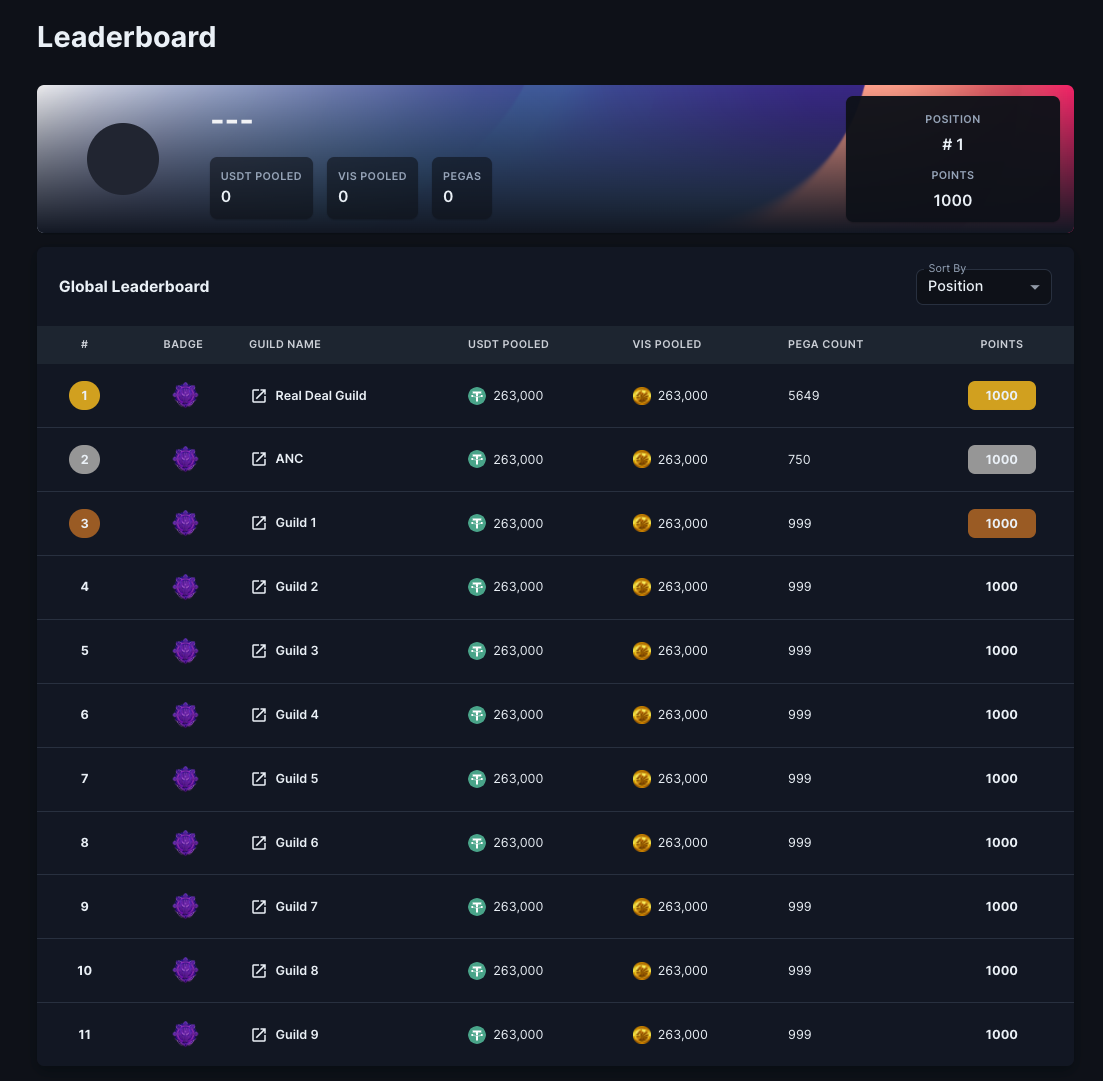
Task: Click the VIS amount 263,000 in Guild 8 row
Action: pos(683,971)
